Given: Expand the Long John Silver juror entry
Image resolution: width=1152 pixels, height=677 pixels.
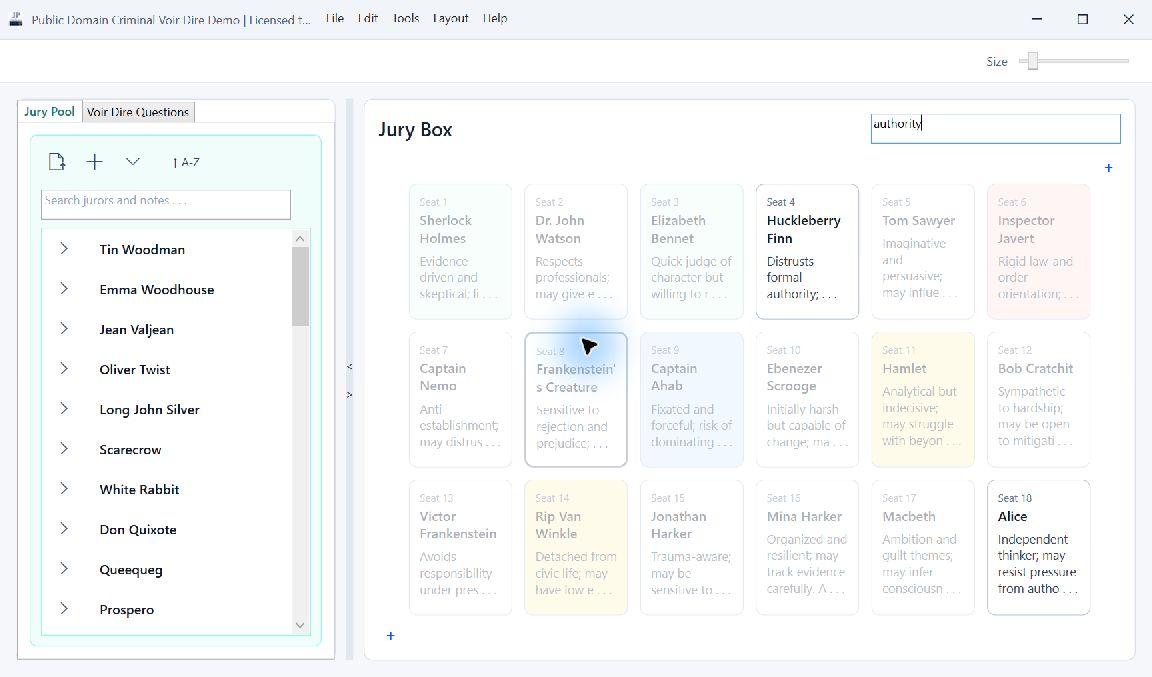Looking at the screenshot, I should (x=64, y=409).
